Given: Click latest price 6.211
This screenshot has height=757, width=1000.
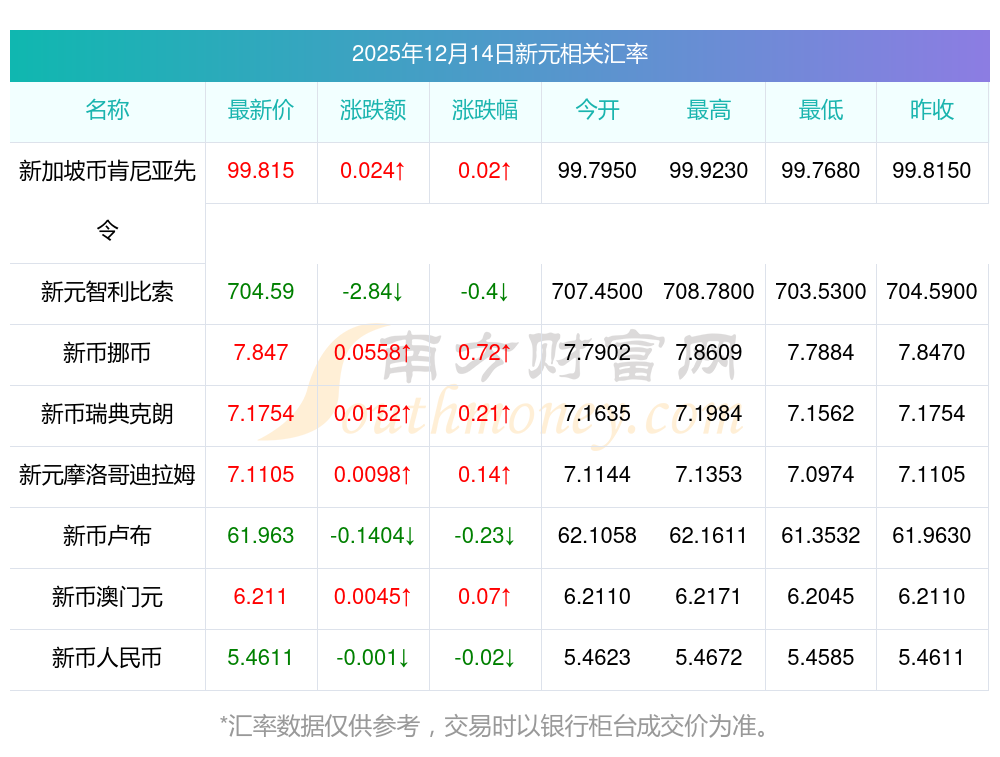Looking at the screenshot, I should (x=261, y=596).
